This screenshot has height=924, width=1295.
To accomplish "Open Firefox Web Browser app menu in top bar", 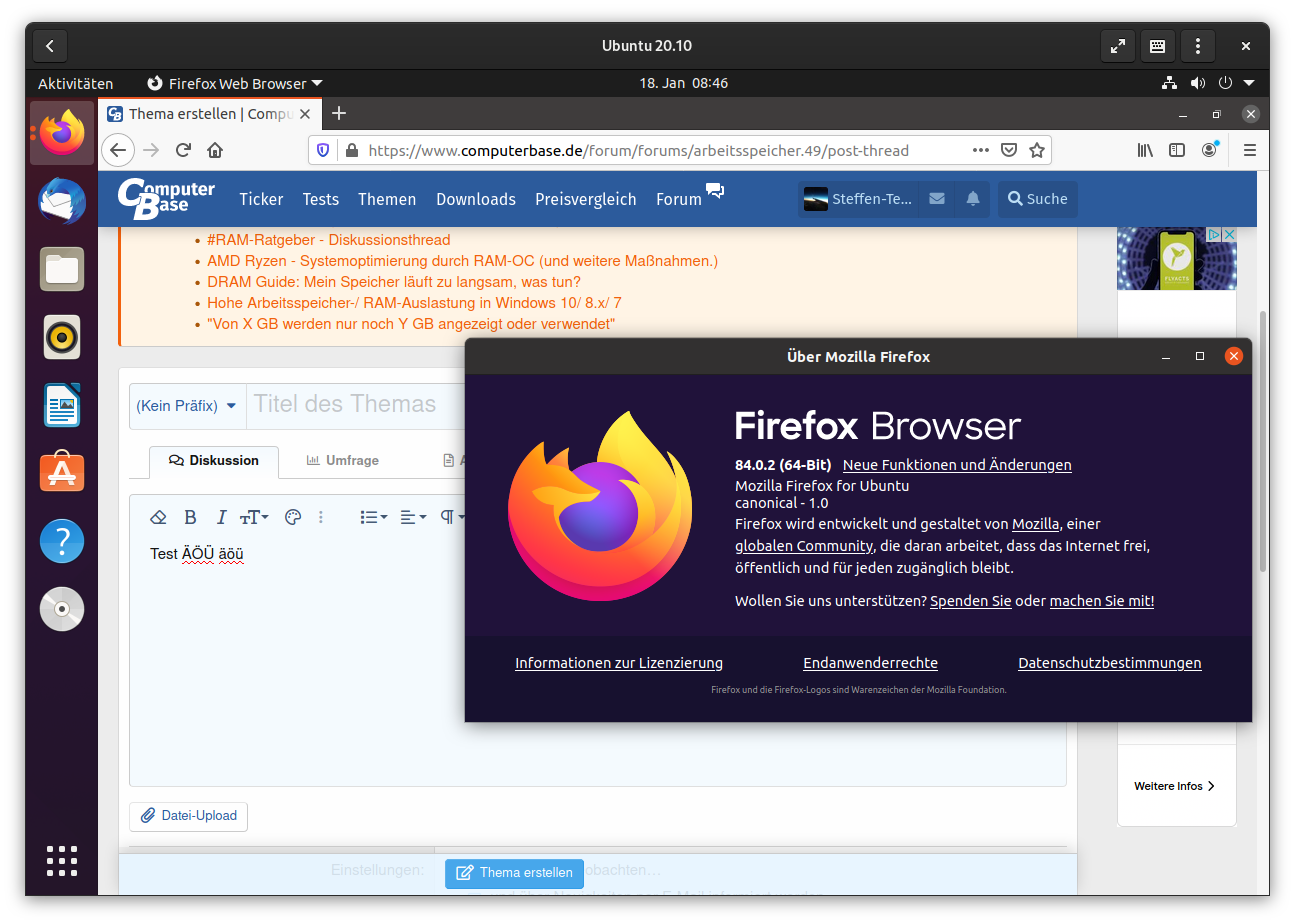I will tap(235, 84).
